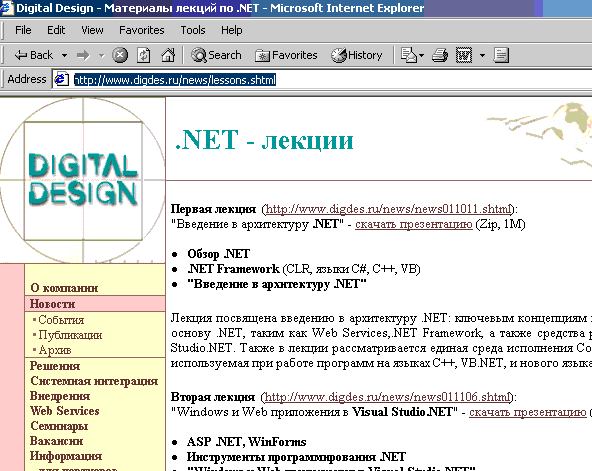Open the Favorites pane from toolbar

(x=286, y=55)
